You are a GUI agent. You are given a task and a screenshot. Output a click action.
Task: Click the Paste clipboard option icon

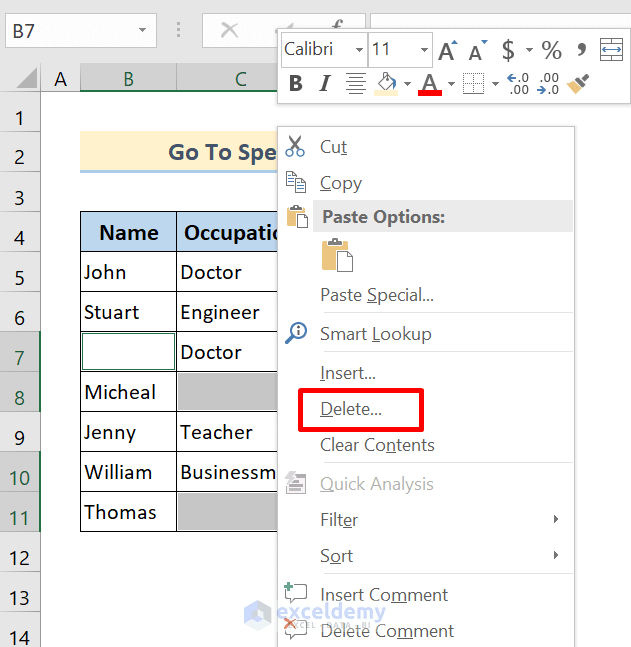point(337,255)
